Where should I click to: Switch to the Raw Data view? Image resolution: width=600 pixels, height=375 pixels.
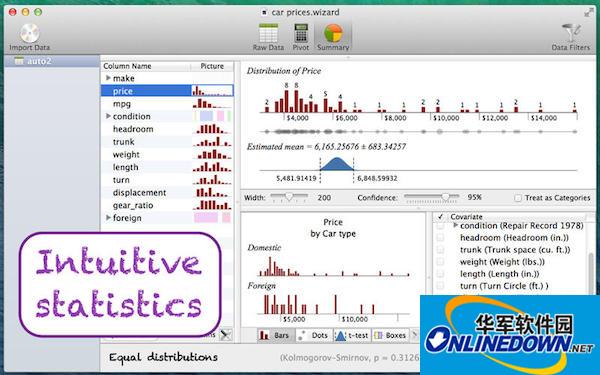(268, 37)
